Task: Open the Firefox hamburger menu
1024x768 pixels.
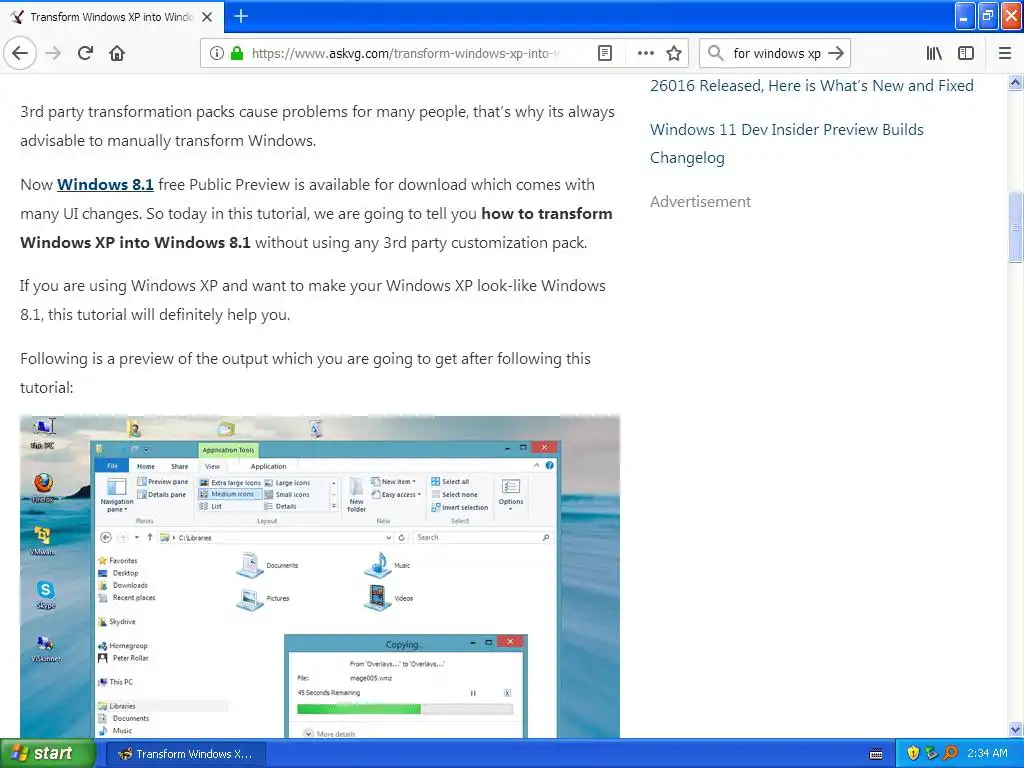Action: (x=1005, y=53)
